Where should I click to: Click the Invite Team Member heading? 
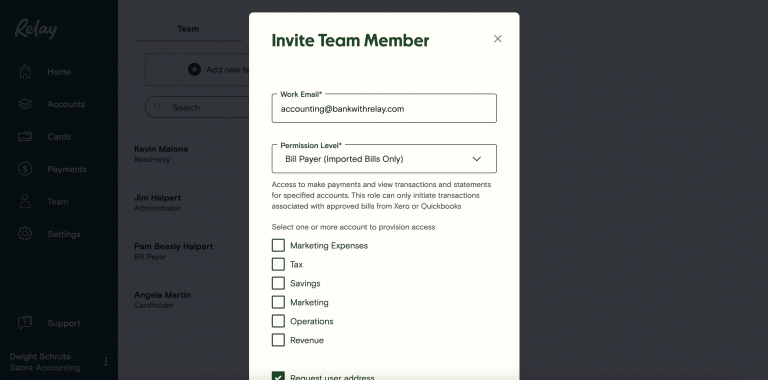[x=350, y=40]
